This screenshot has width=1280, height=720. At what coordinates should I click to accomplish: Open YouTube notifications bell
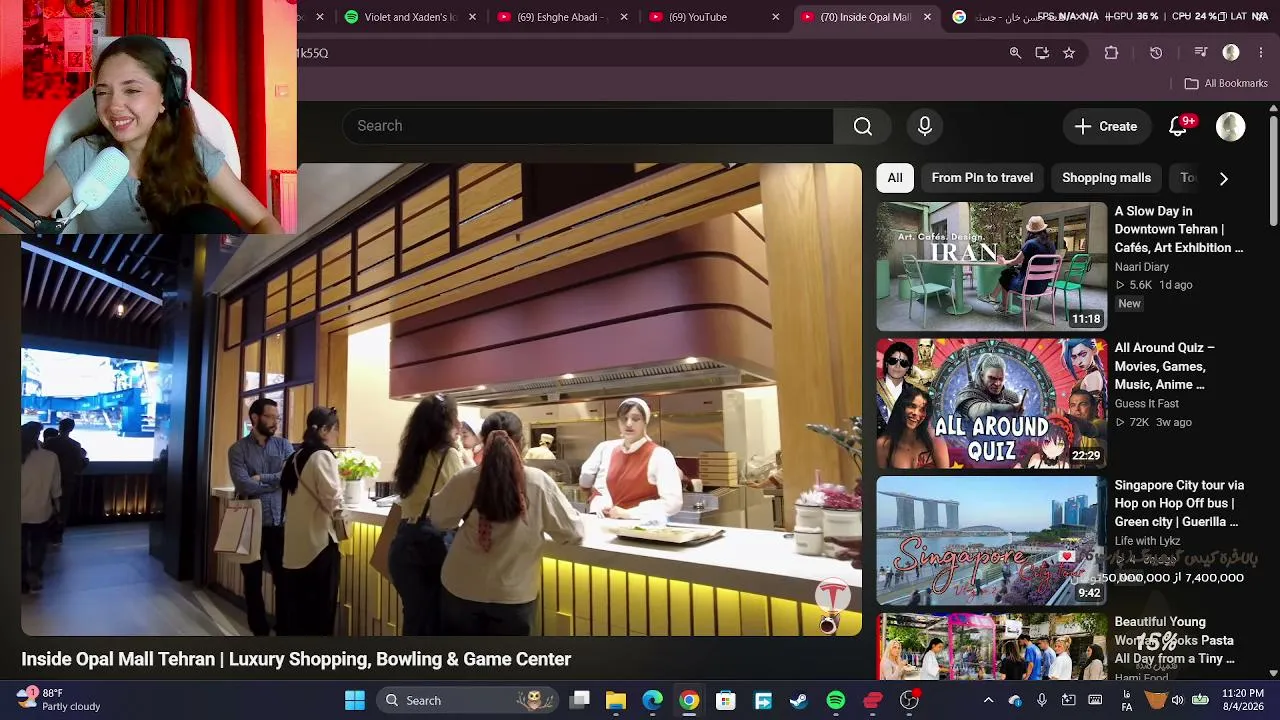coord(1178,126)
